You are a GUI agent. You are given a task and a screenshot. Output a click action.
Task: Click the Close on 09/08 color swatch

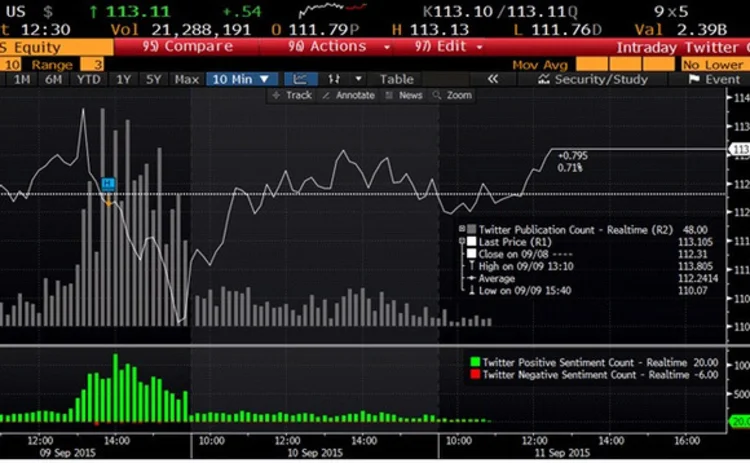click(472, 254)
